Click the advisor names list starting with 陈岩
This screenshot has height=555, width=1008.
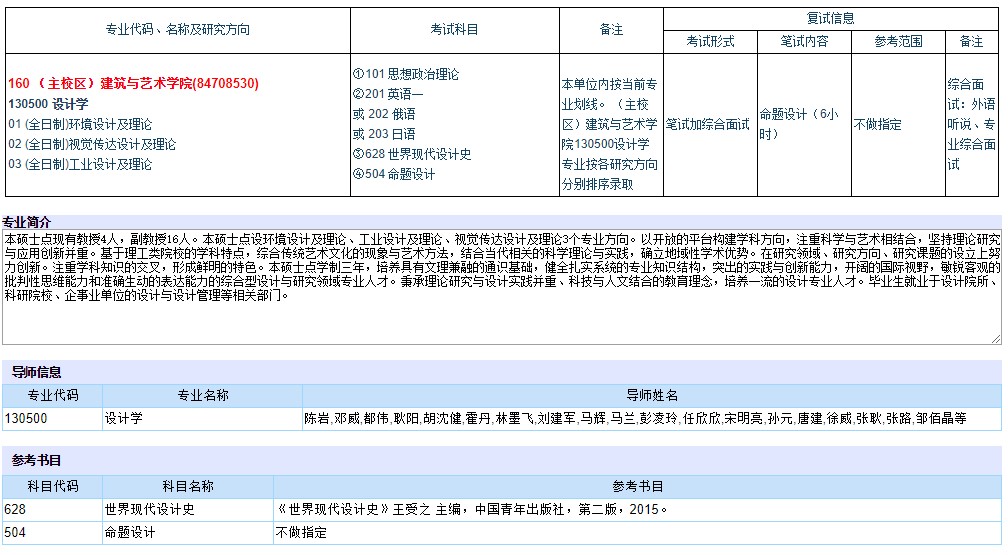635,419
